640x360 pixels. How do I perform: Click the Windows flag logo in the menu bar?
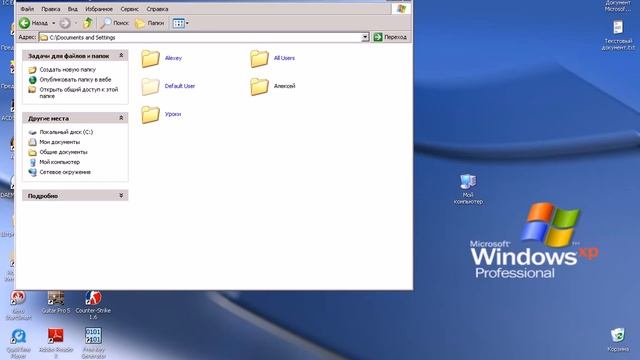coord(401,9)
